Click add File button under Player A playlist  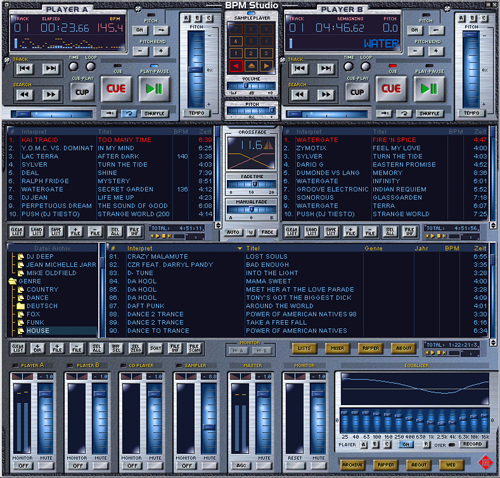[x=76, y=231]
